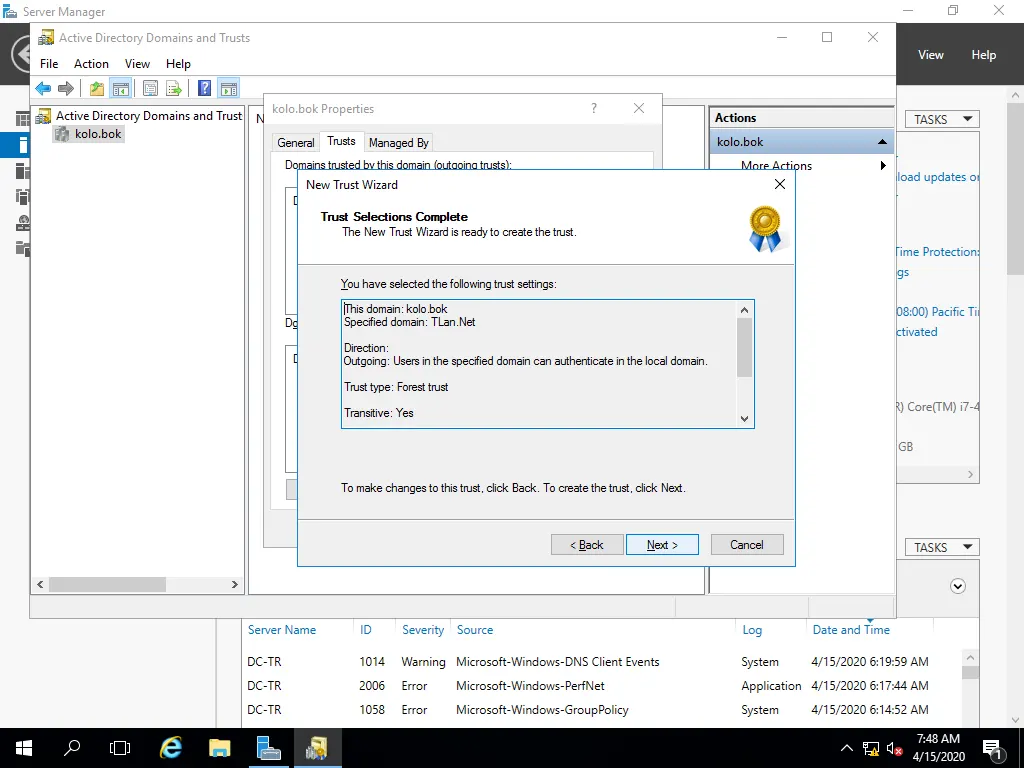Switch to the General tab

pos(296,142)
